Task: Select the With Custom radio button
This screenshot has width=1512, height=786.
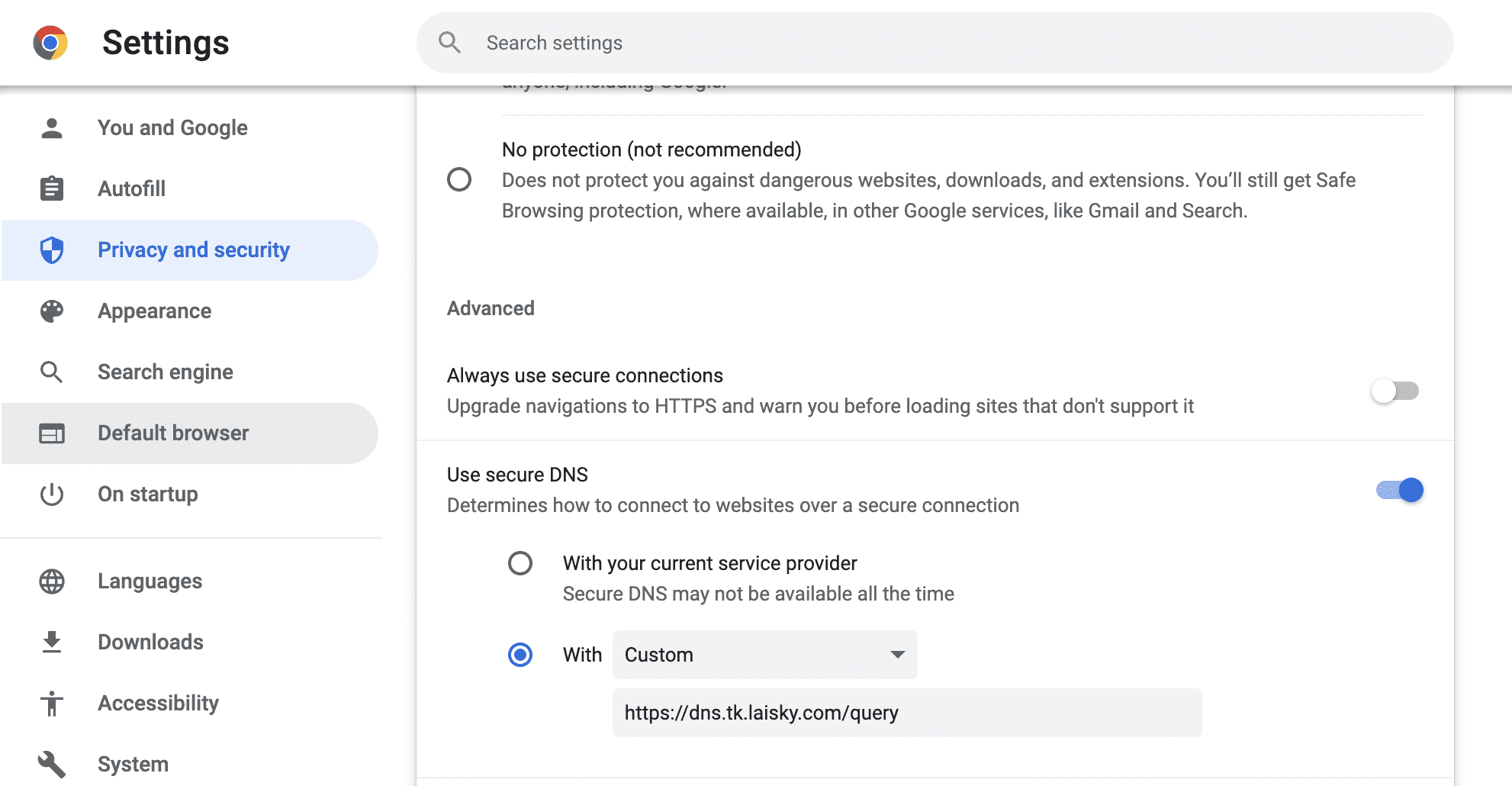Action: tap(520, 655)
